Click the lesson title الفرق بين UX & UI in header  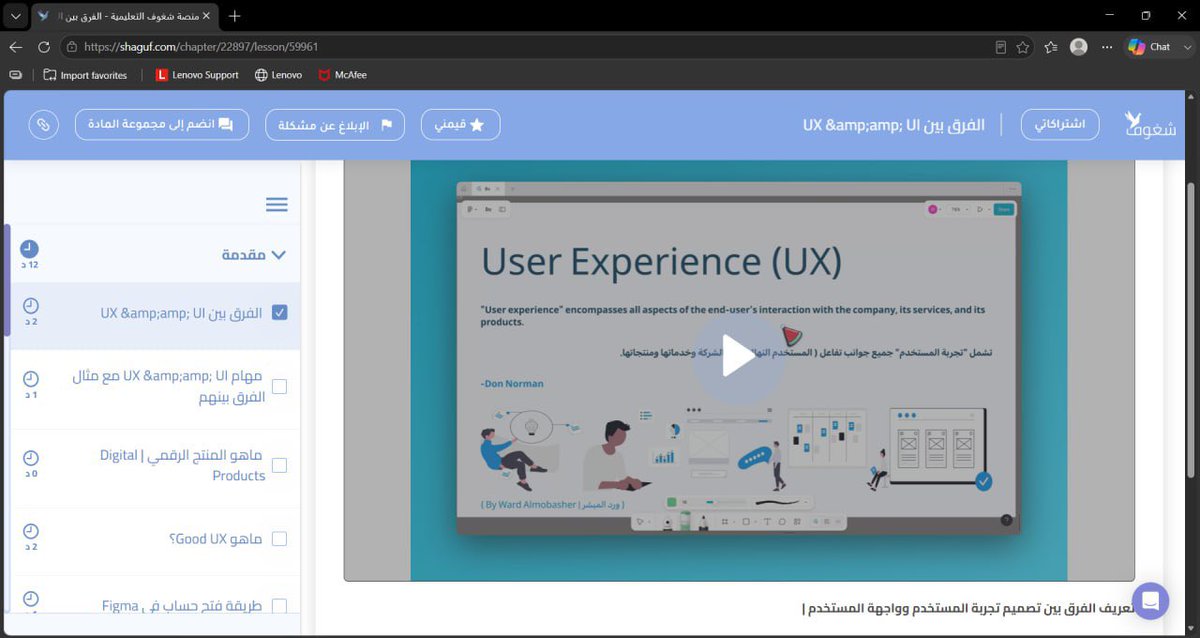(894, 125)
